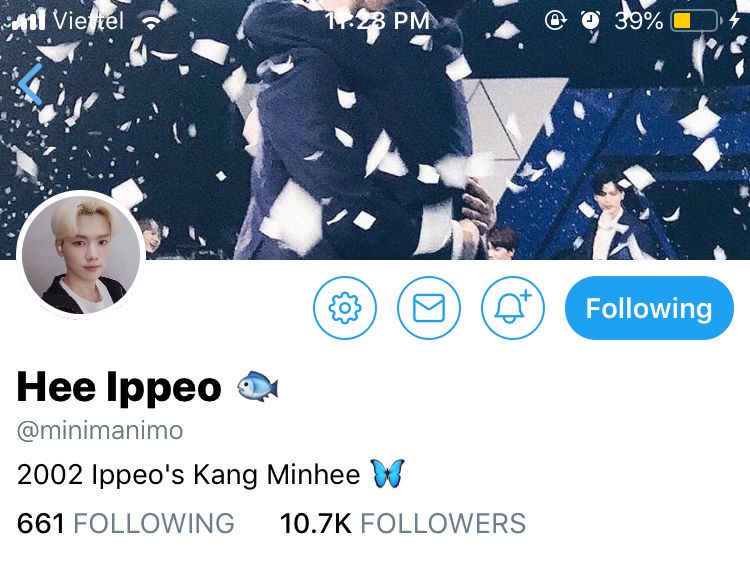The image size is (750, 566).
Task: Tap the Following button to unfollow
Action: coord(649,308)
